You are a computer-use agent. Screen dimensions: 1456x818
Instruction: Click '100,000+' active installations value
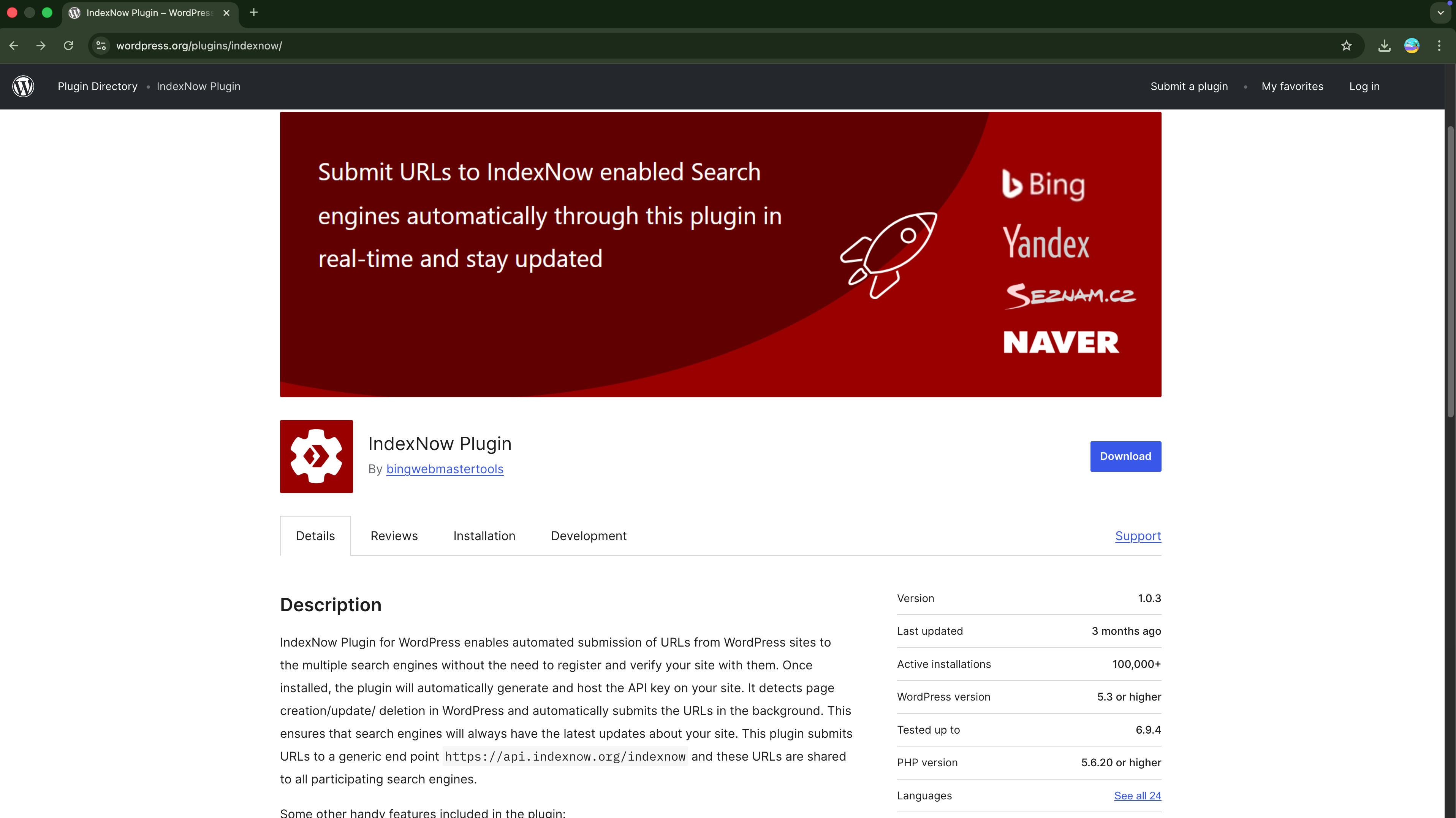tap(1137, 664)
